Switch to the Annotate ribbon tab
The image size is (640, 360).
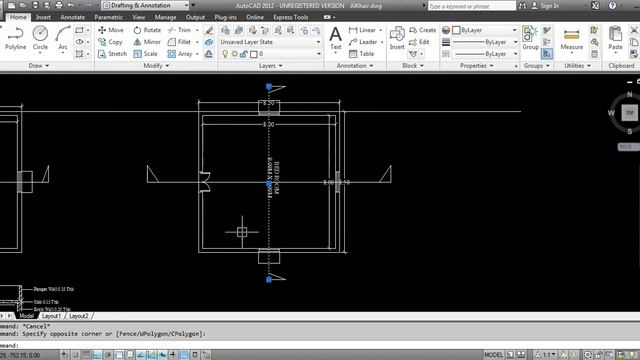point(73,17)
